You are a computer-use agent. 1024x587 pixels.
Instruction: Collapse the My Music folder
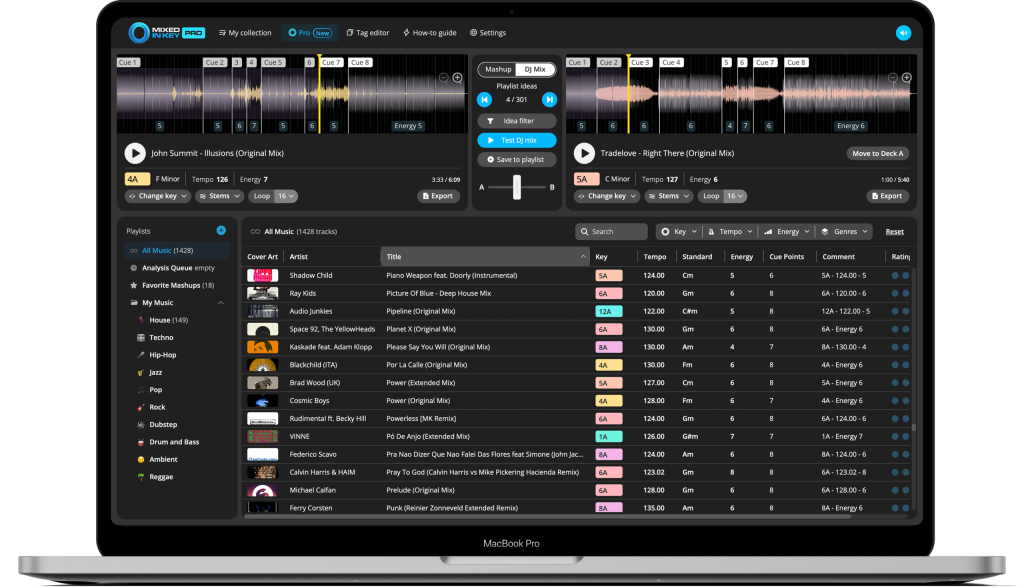[x=220, y=303]
